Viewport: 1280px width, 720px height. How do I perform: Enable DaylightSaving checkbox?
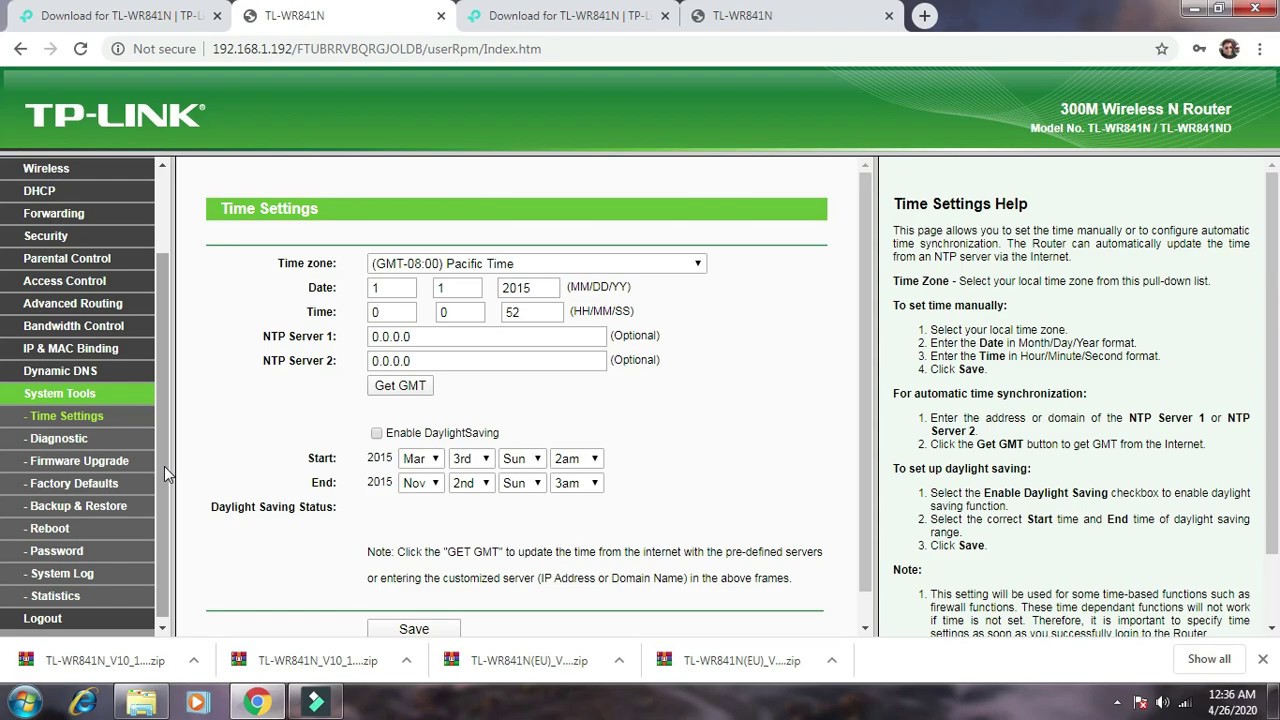pyautogui.click(x=376, y=433)
